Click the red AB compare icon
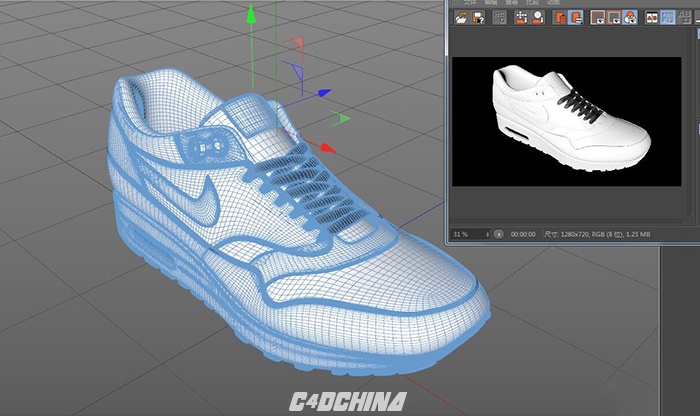 (x=652, y=17)
